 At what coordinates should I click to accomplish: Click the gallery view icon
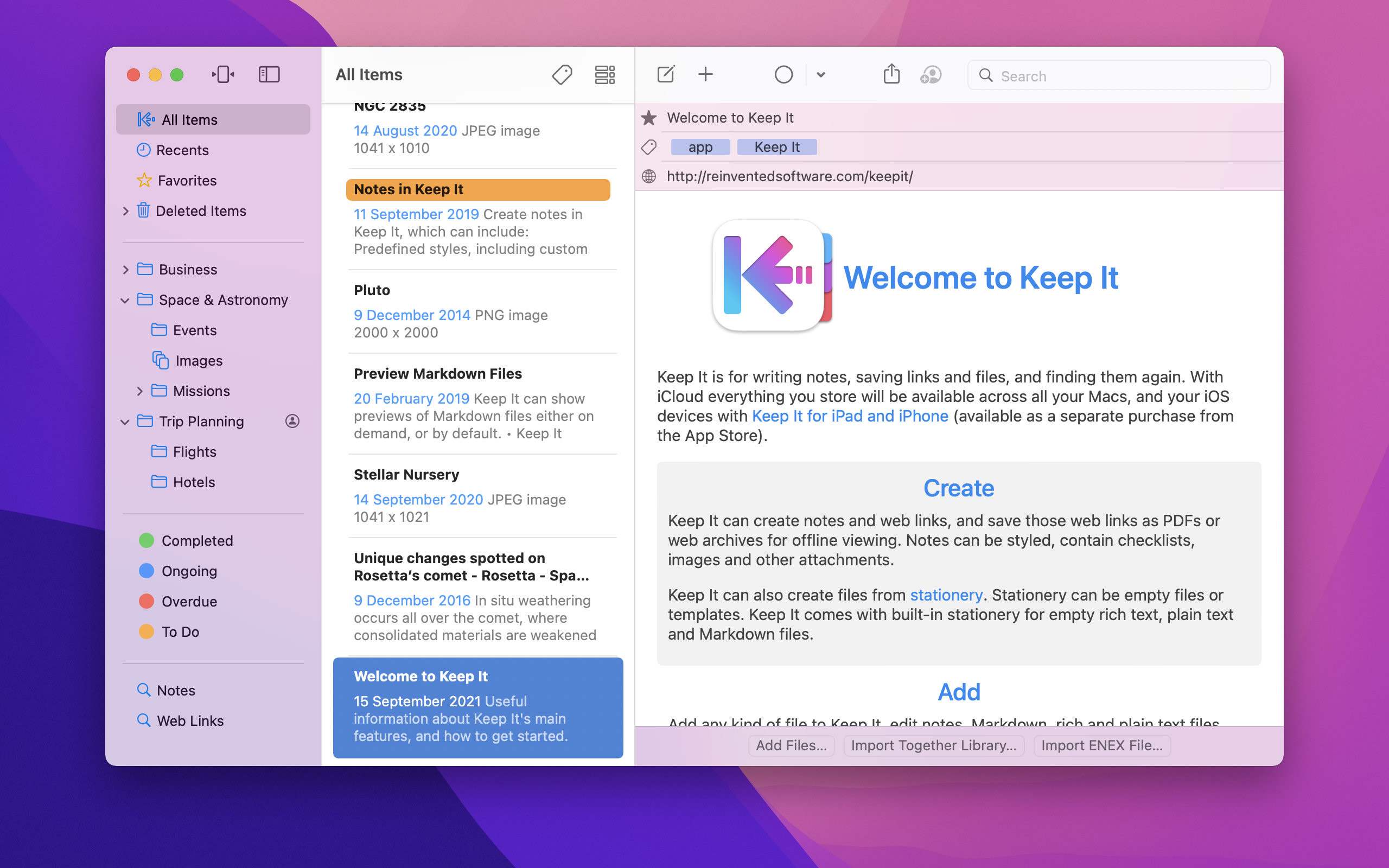[605, 74]
